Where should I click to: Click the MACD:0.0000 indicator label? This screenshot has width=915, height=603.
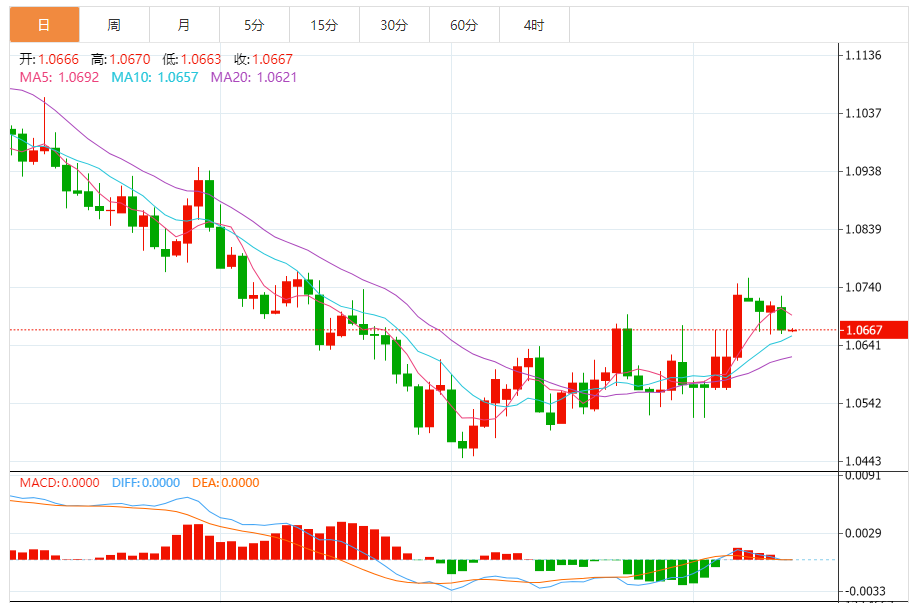click(x=60, y=483)
